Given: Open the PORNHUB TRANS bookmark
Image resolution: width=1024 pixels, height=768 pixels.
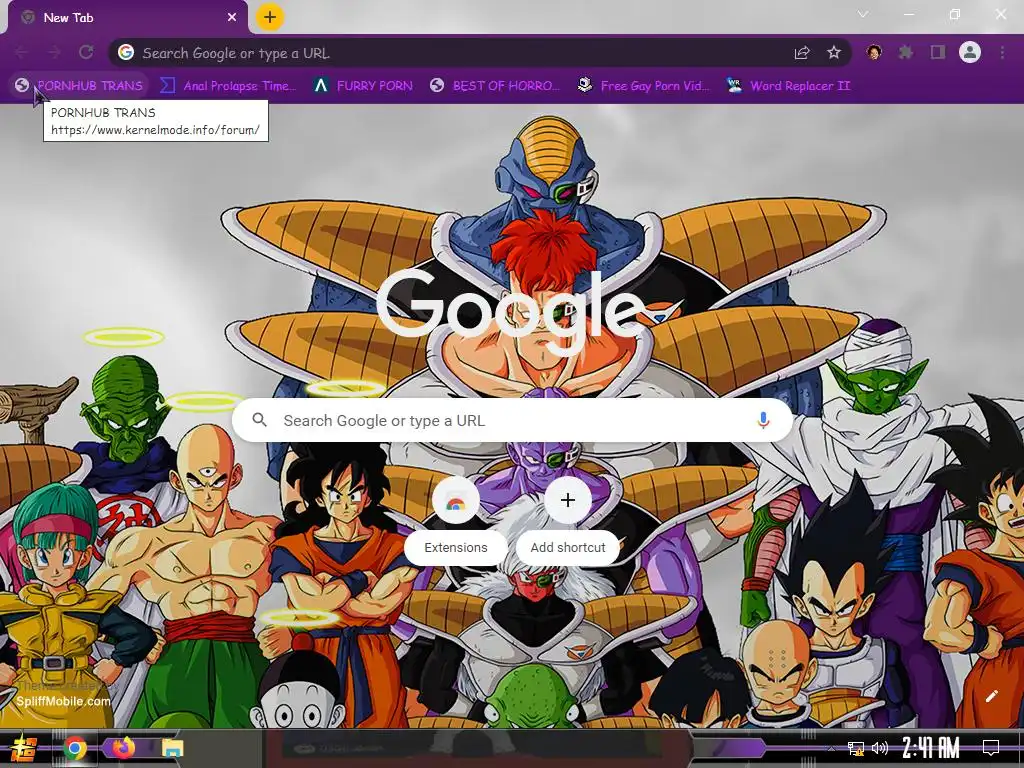Looking at the screenshot, I should click(x=79, y=86).
